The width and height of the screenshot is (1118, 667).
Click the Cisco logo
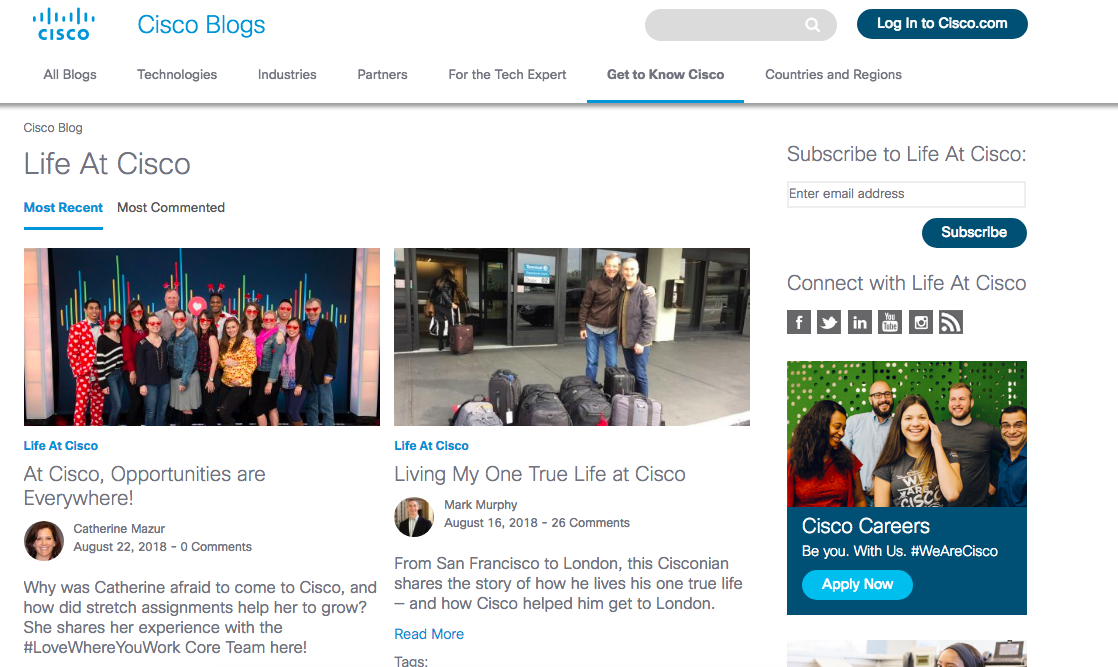click(x=63, y=24)
